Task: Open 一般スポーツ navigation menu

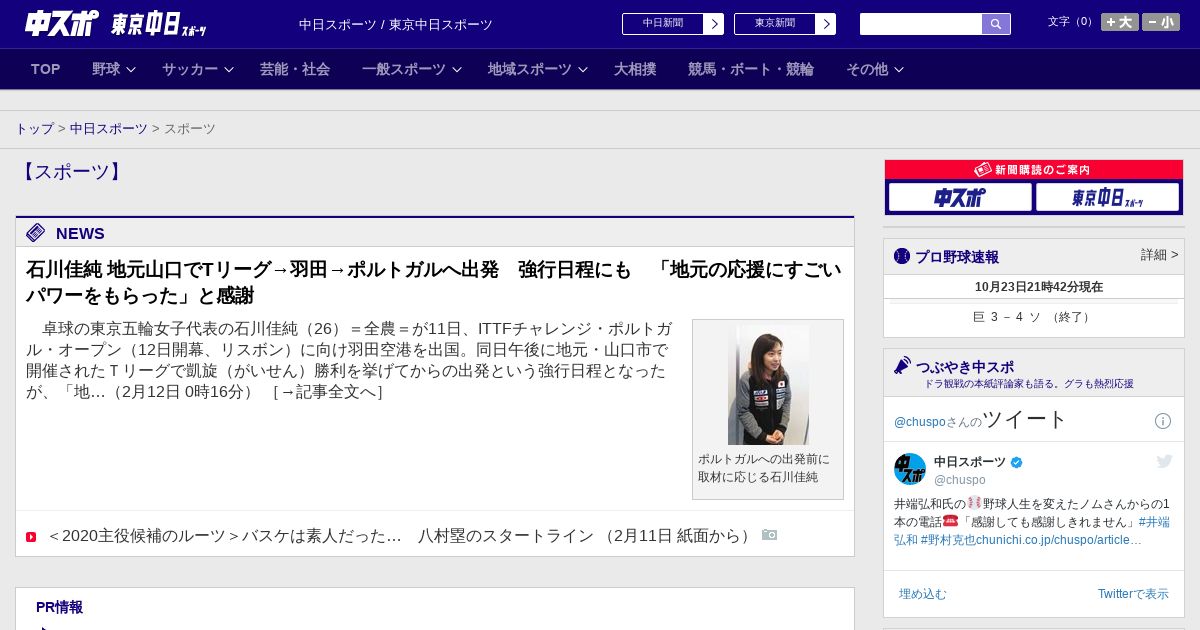Action: point(404,69)
